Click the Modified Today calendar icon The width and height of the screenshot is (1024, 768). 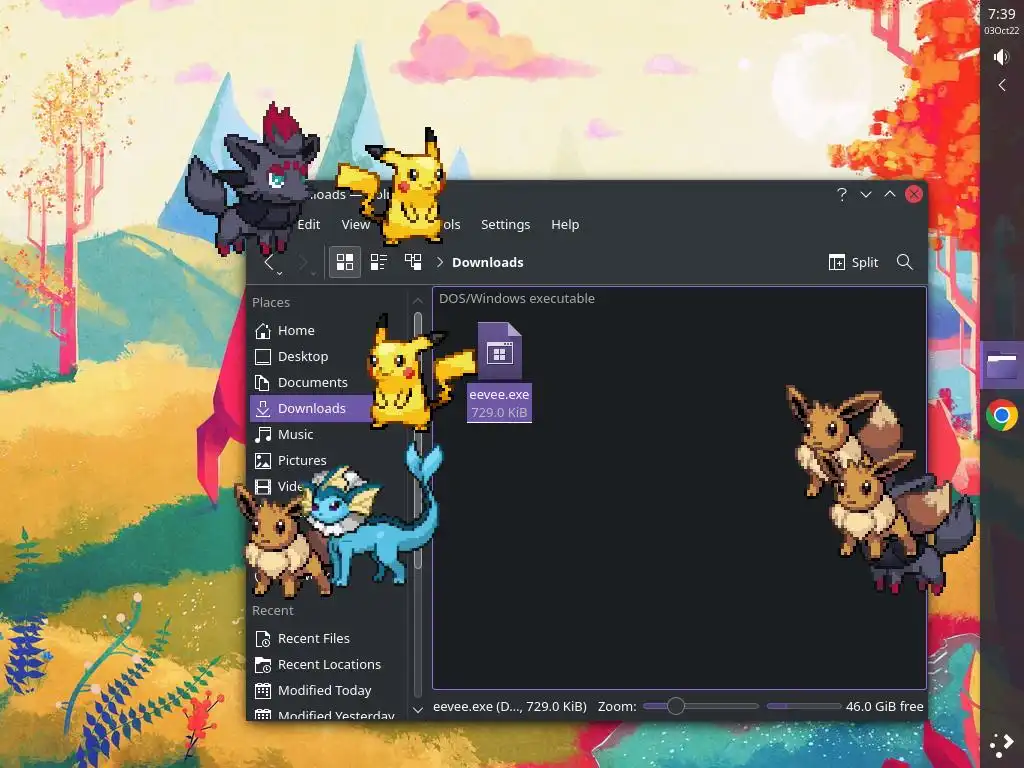tap(263, 691)
